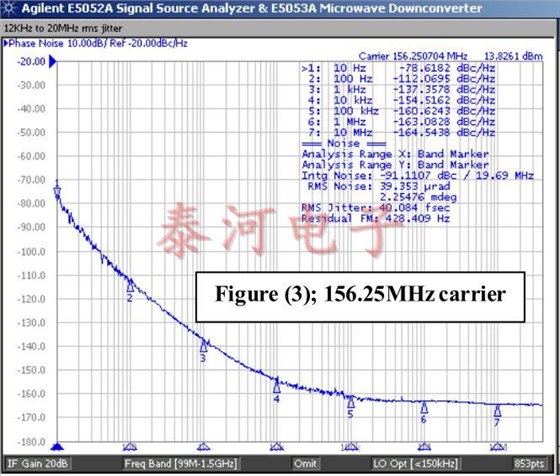Click the LO Opt [<150kHz] status field

[415, 464]
